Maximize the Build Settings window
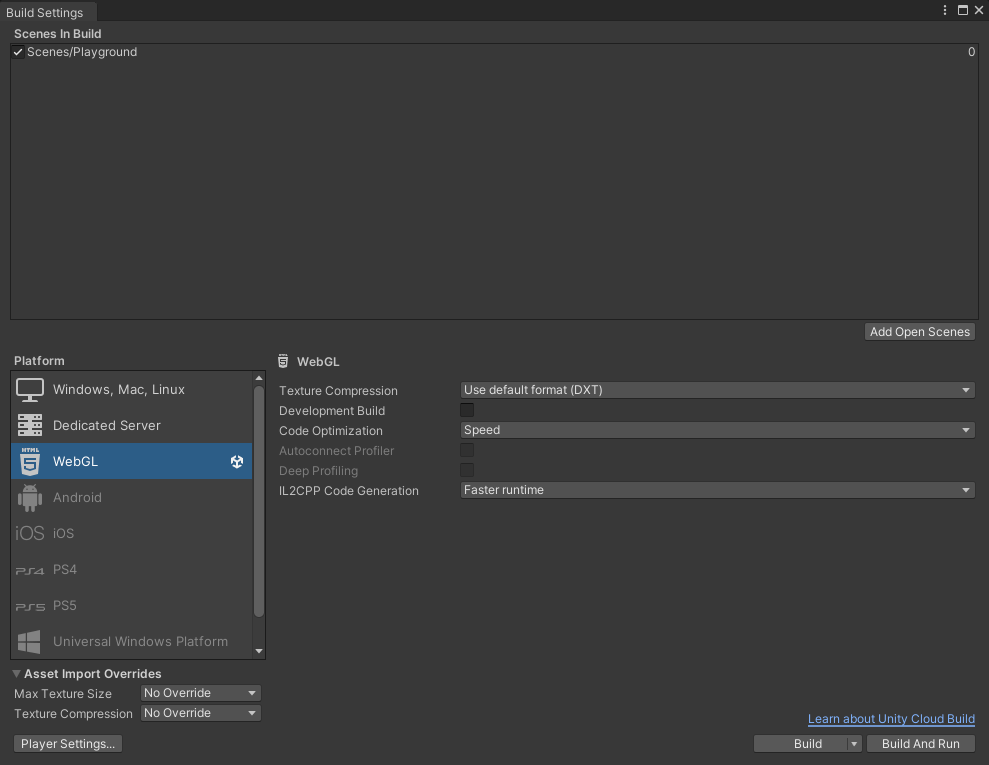This screenshot has width=989, height=765. coord(963,10)
